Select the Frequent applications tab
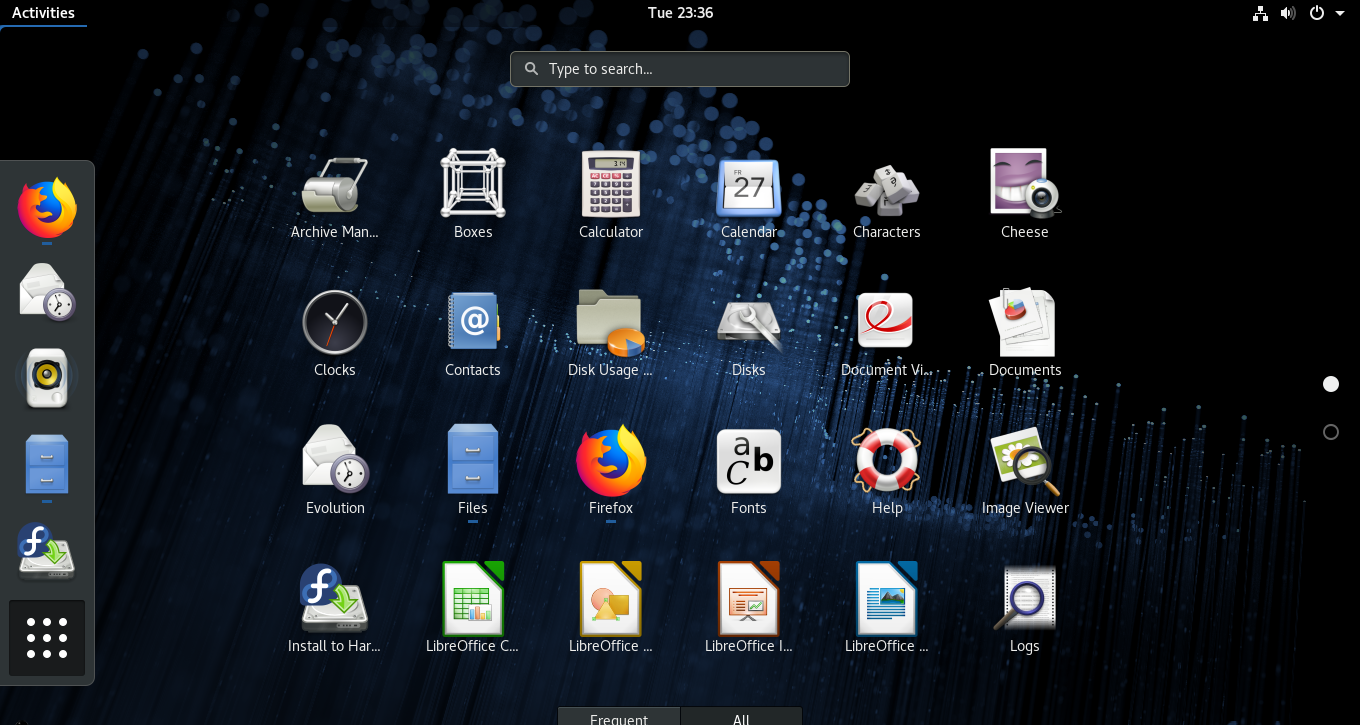Image resolution: width=1360 pixels, height=725 pixels. [x=619, y=717]
